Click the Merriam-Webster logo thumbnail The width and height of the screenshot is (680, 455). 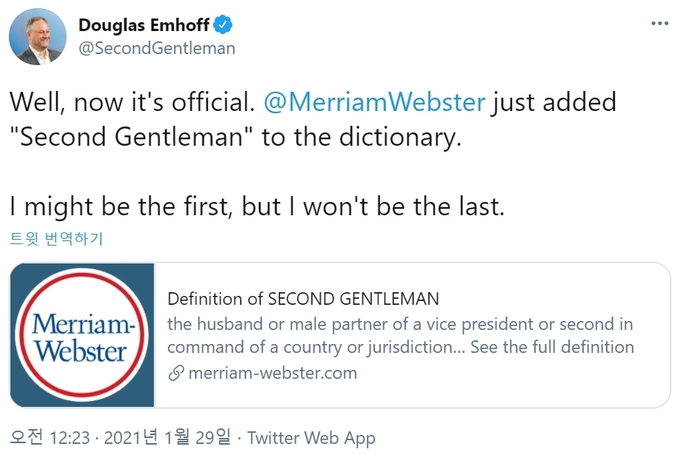82,335
